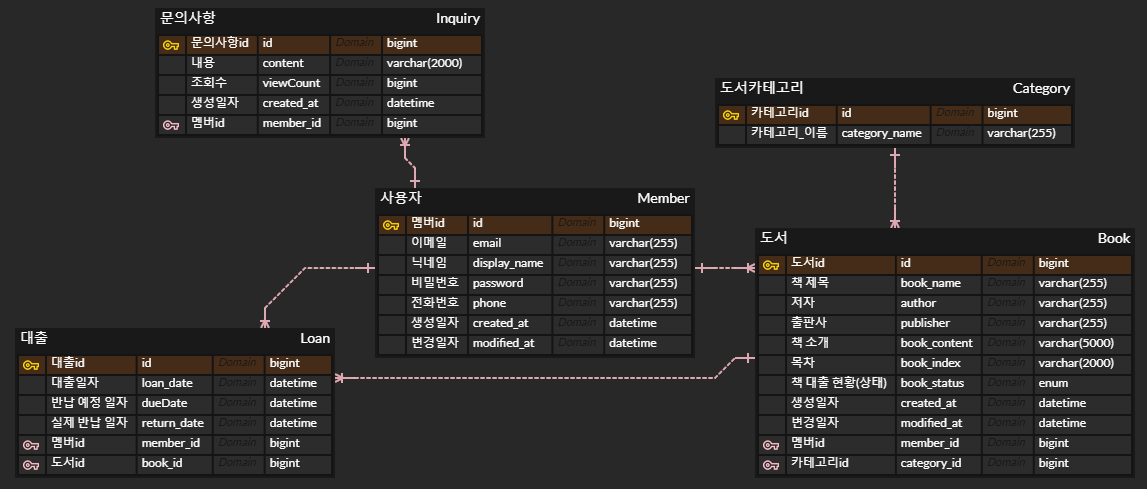Select the Category table title
The height and width of the screenshot is (489, 1147).
point(1041,89)
